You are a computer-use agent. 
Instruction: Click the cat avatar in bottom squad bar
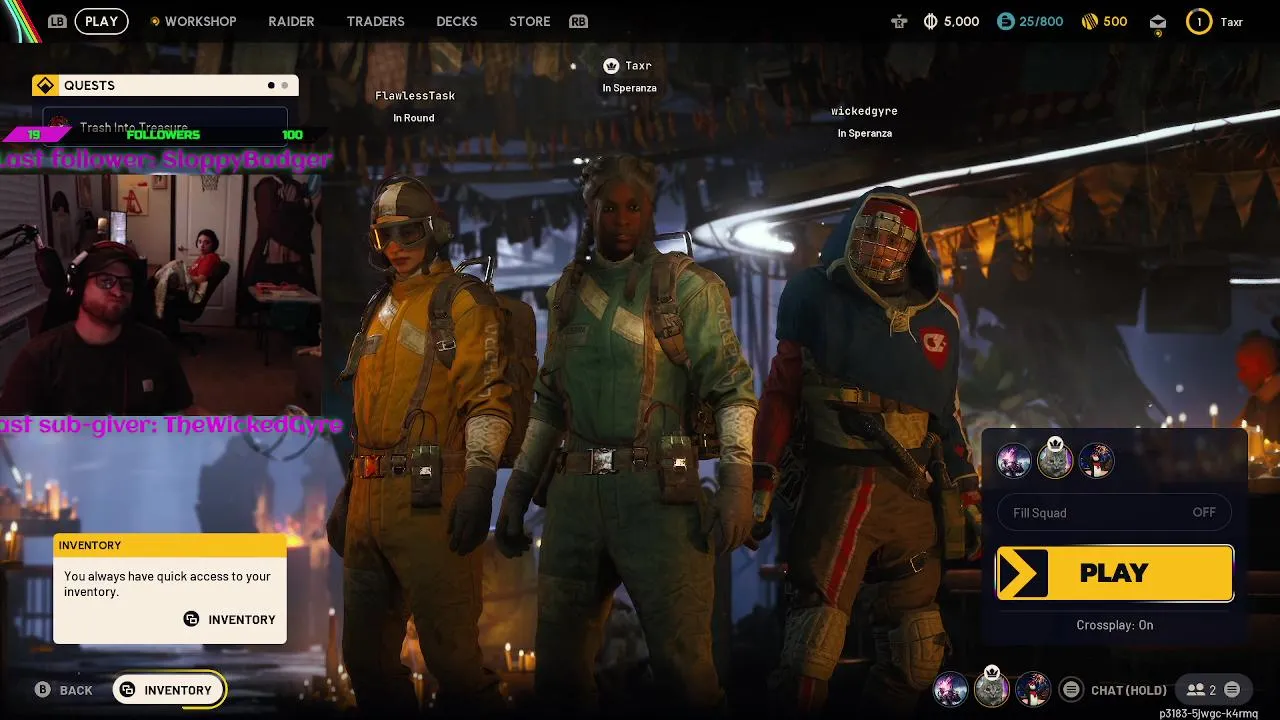click(991, 688)
